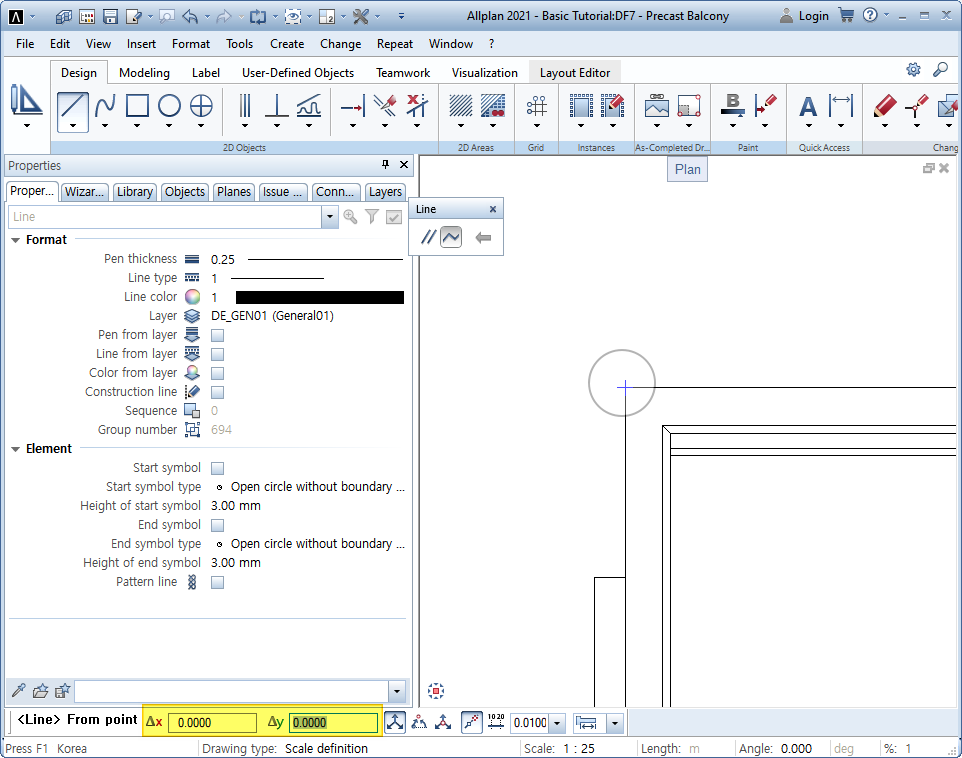Image resolution: width=962 pixels, height=758 pixels.
Task: Click the parallel offset icon in Line toolbar
Action: (428, 238)
